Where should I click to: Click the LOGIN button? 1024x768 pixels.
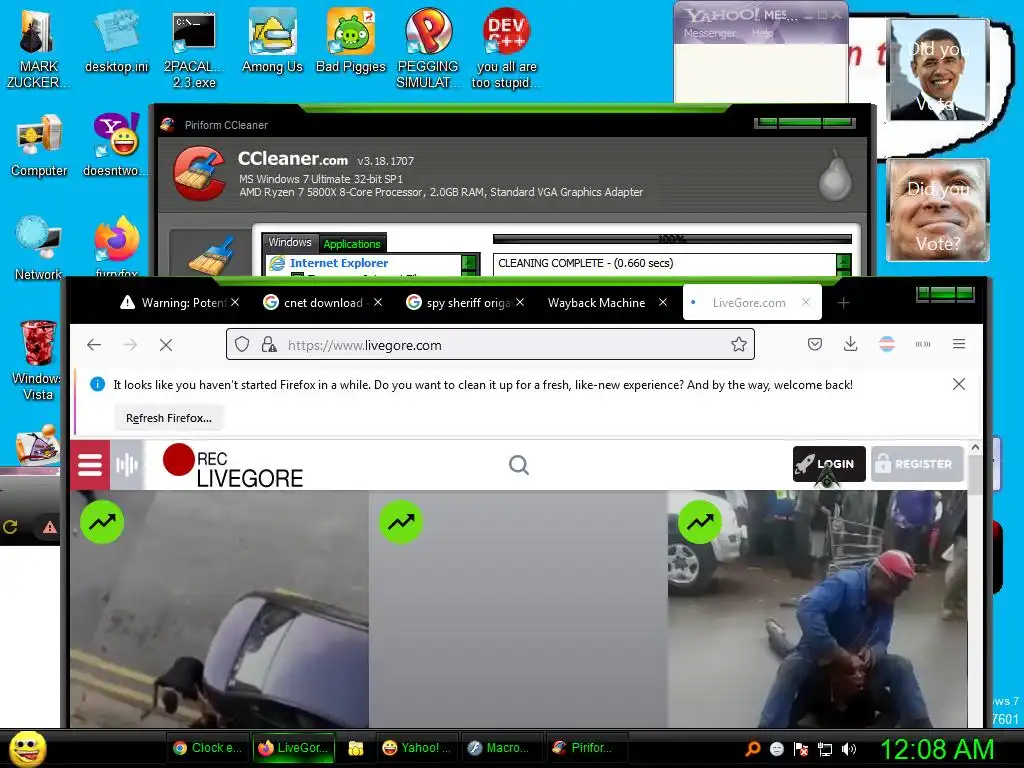click(x=829, y=464)
